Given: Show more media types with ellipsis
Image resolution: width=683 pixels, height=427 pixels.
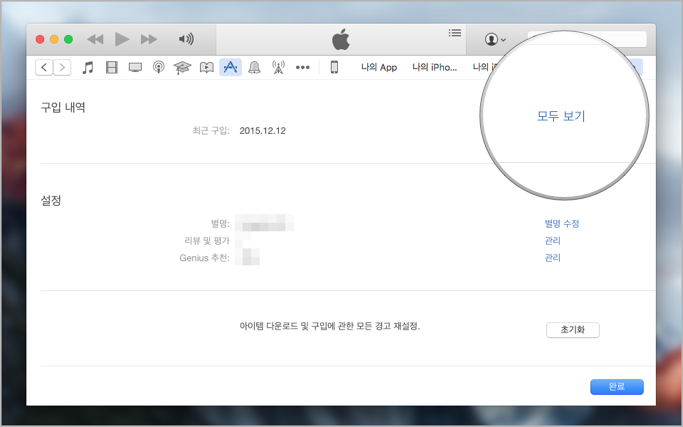Looking at the screenshot, I should click(x=302, y=68).
